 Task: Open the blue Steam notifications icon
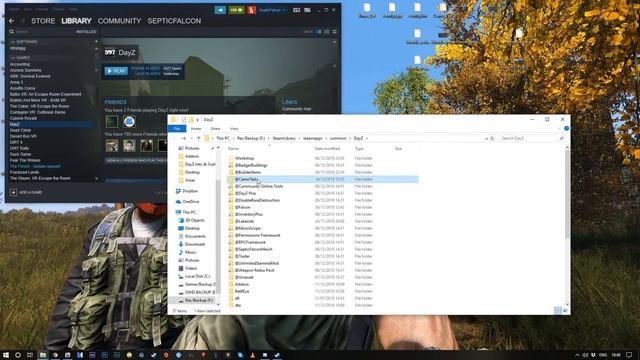pyautogui.click(x=220, y=10)
